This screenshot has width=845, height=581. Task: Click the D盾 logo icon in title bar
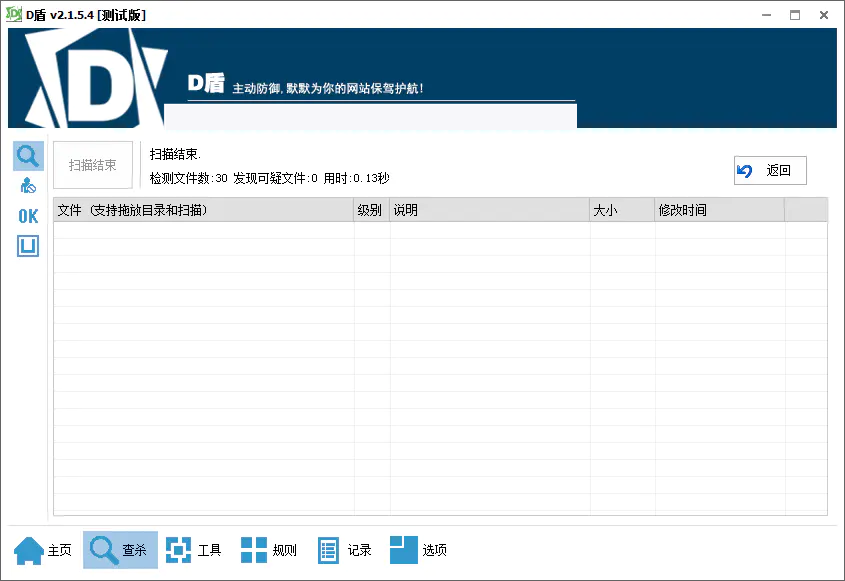pyautogui.click(x=14, y=14)
